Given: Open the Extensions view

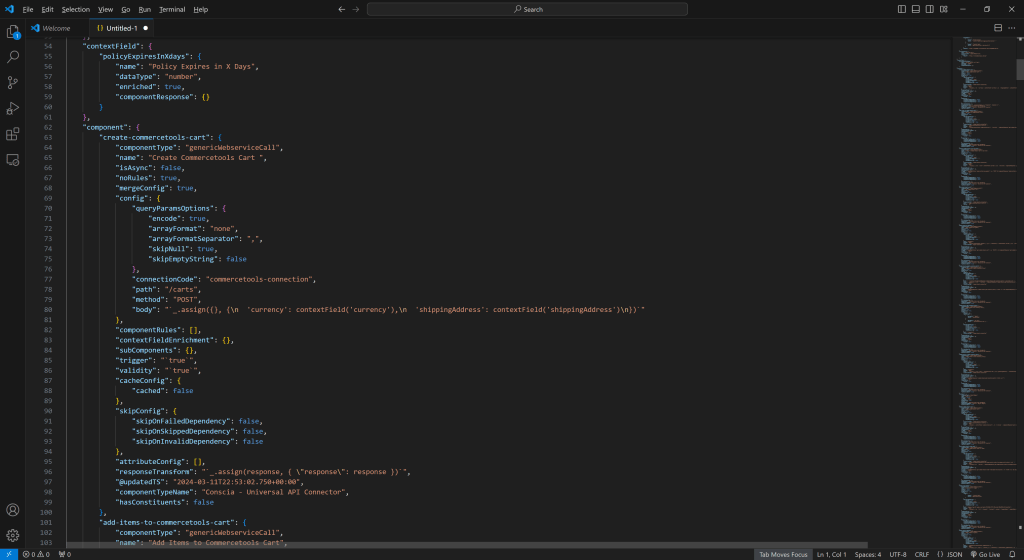Looking at the screenshot, I should point(12,134).
